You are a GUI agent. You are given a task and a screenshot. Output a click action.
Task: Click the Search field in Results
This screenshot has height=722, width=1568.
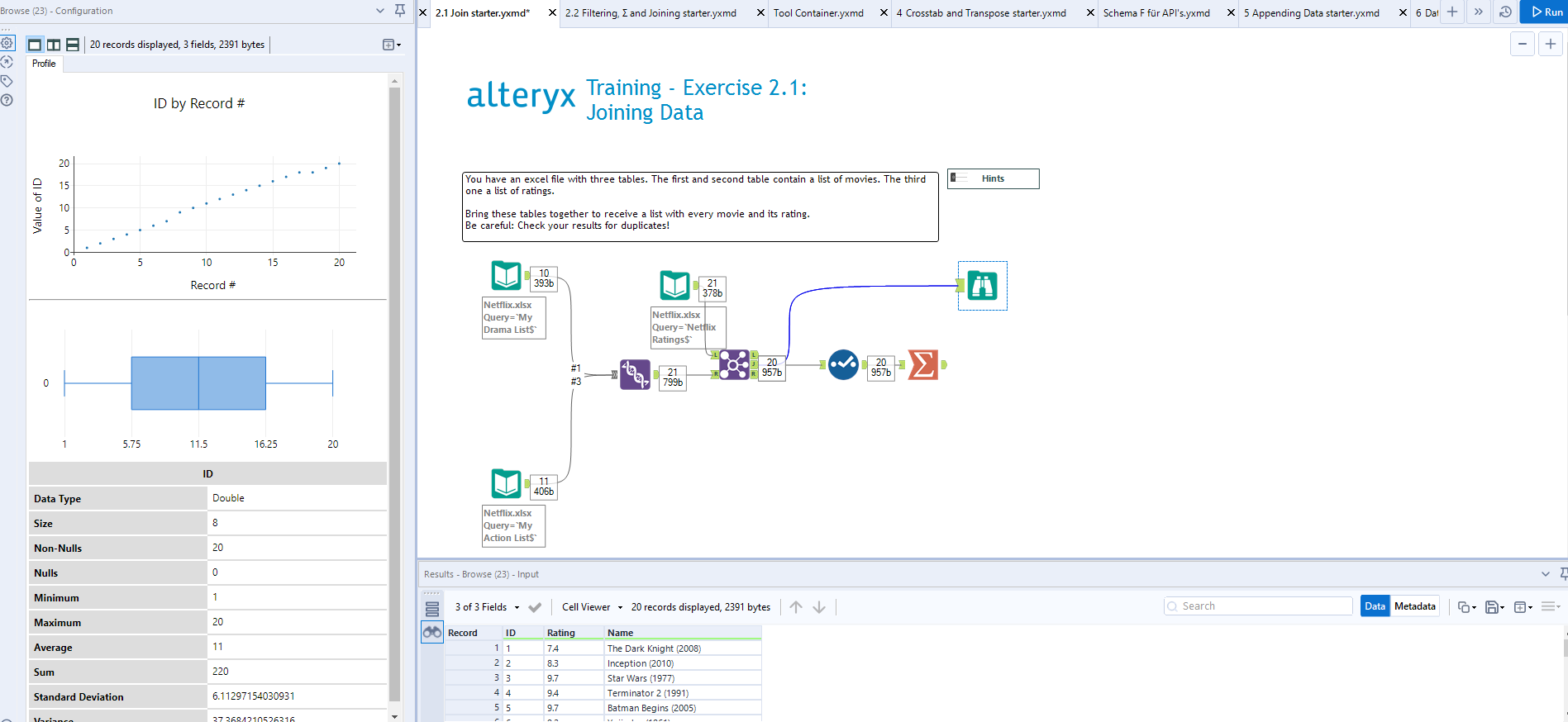click(x=1258, y=606)
